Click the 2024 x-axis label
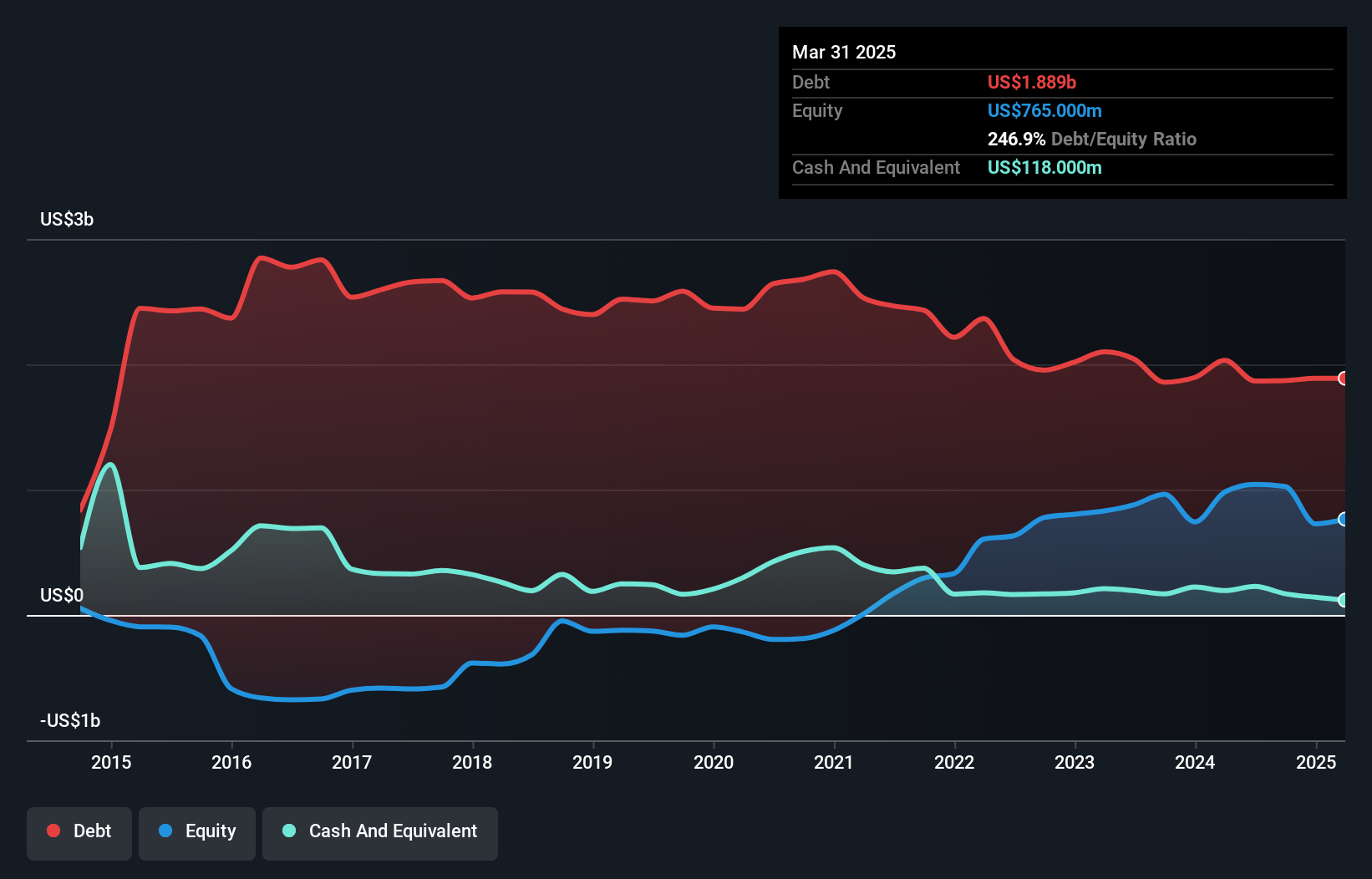Screen dimensions: 1372x879 tap(1195, 762)
